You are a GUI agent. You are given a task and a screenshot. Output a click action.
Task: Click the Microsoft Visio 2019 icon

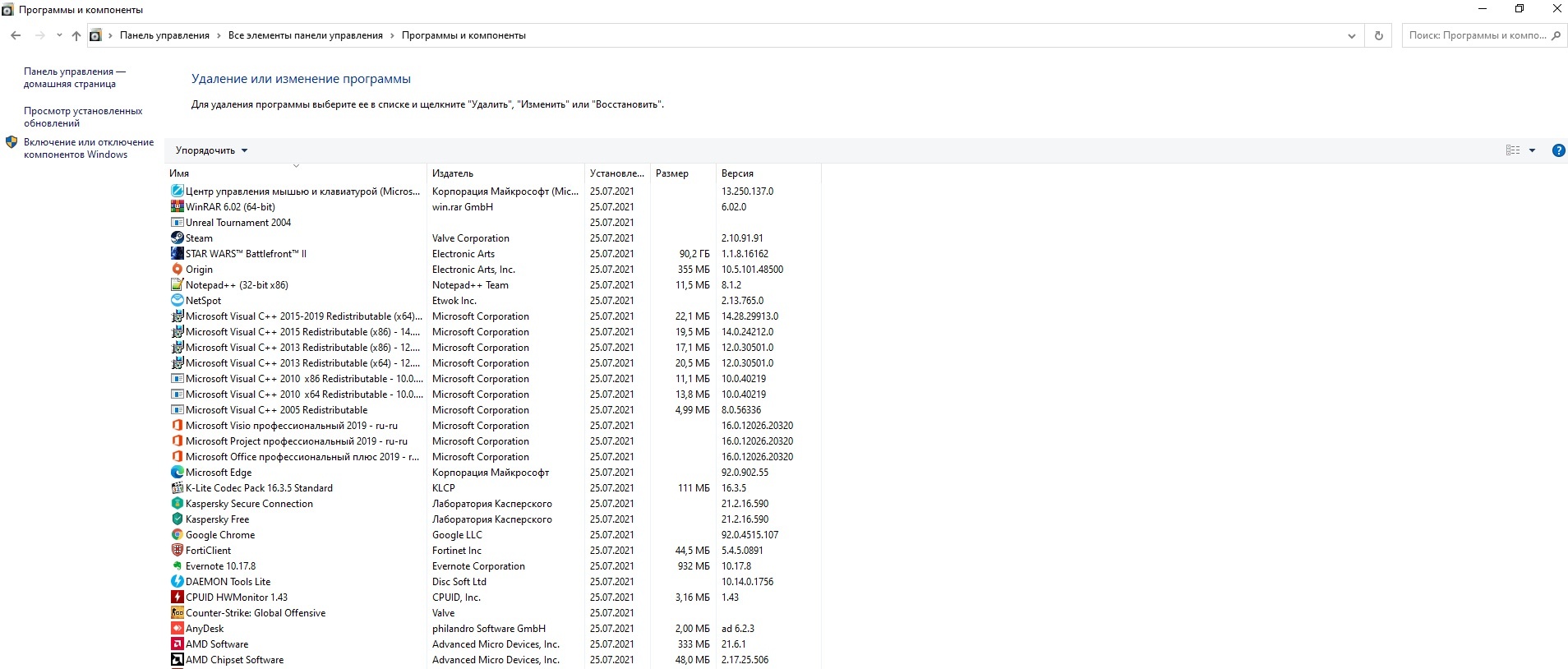click(x=177, y=426)
